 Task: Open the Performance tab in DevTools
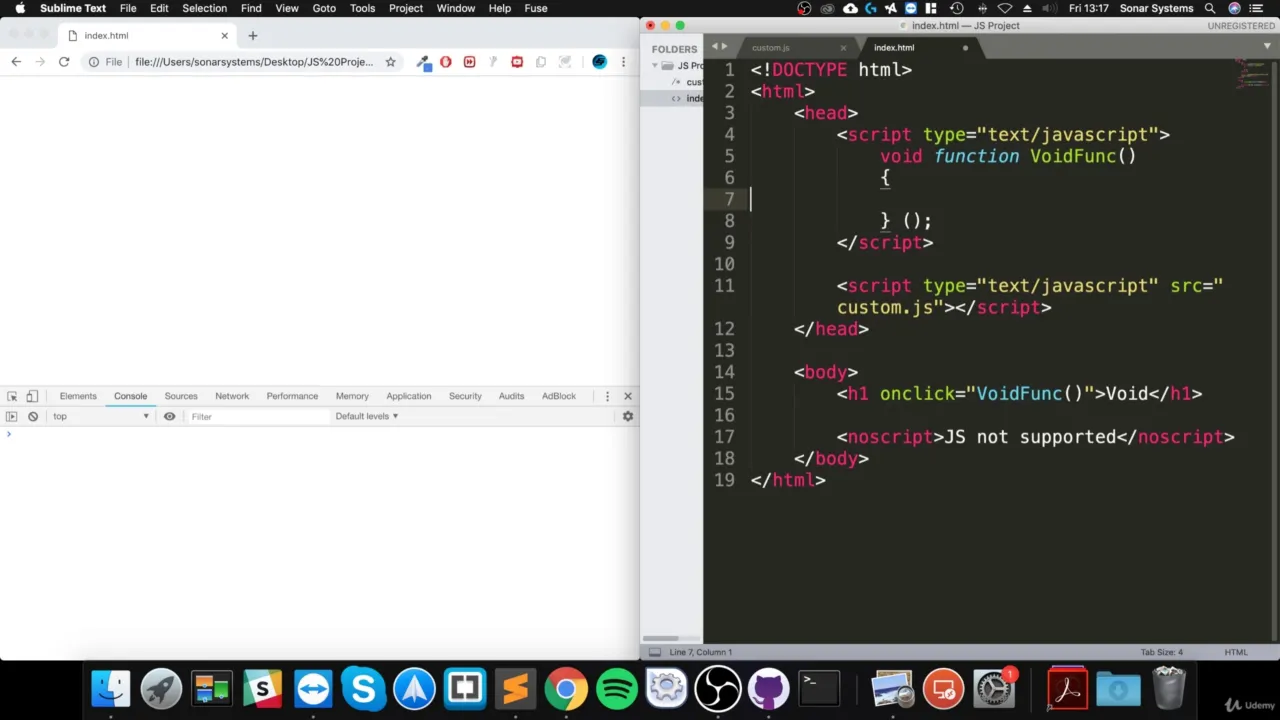click(x=292, y=396)
